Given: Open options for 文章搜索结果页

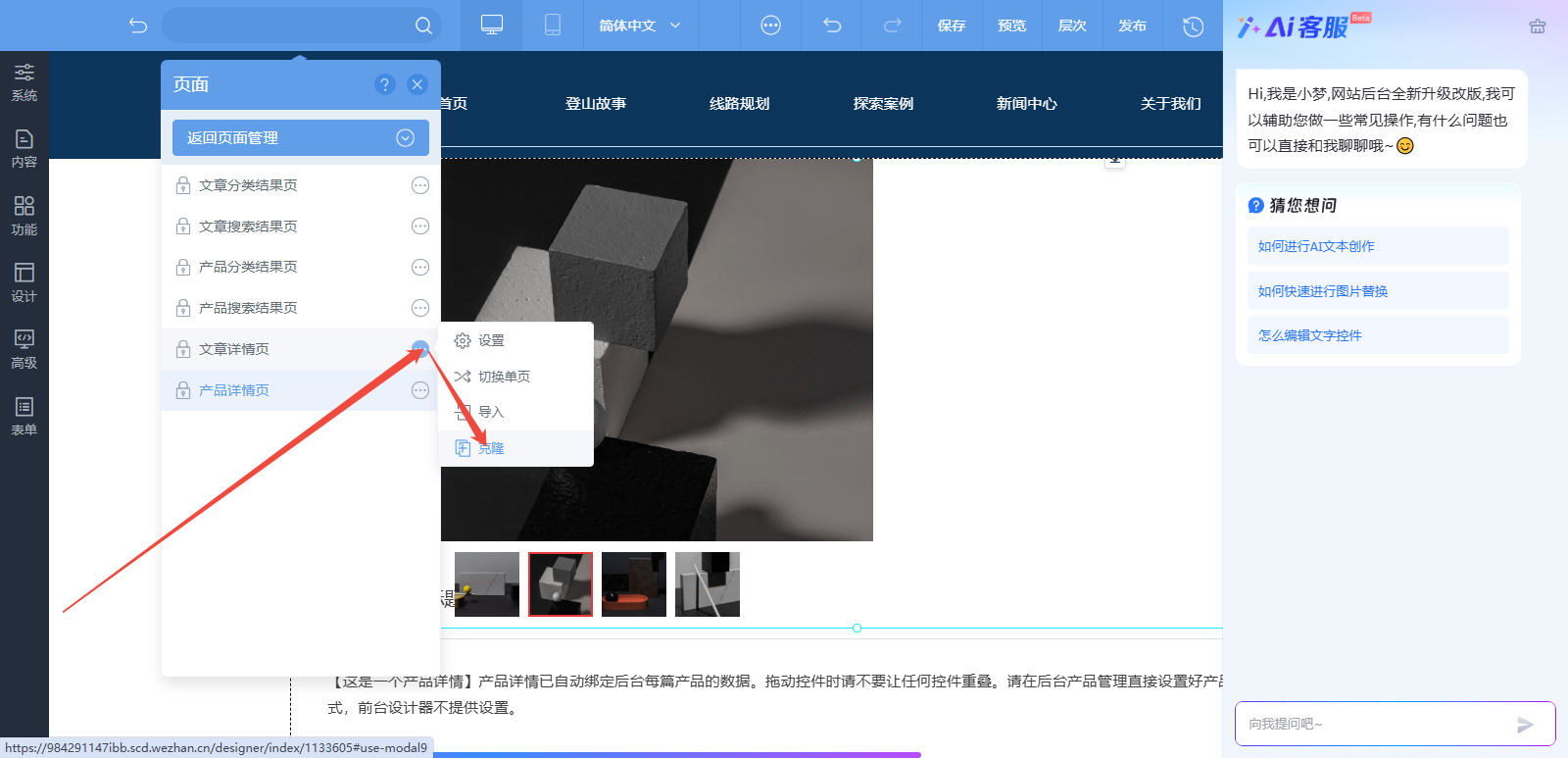Looking at the screenshot, I should 420,227.
